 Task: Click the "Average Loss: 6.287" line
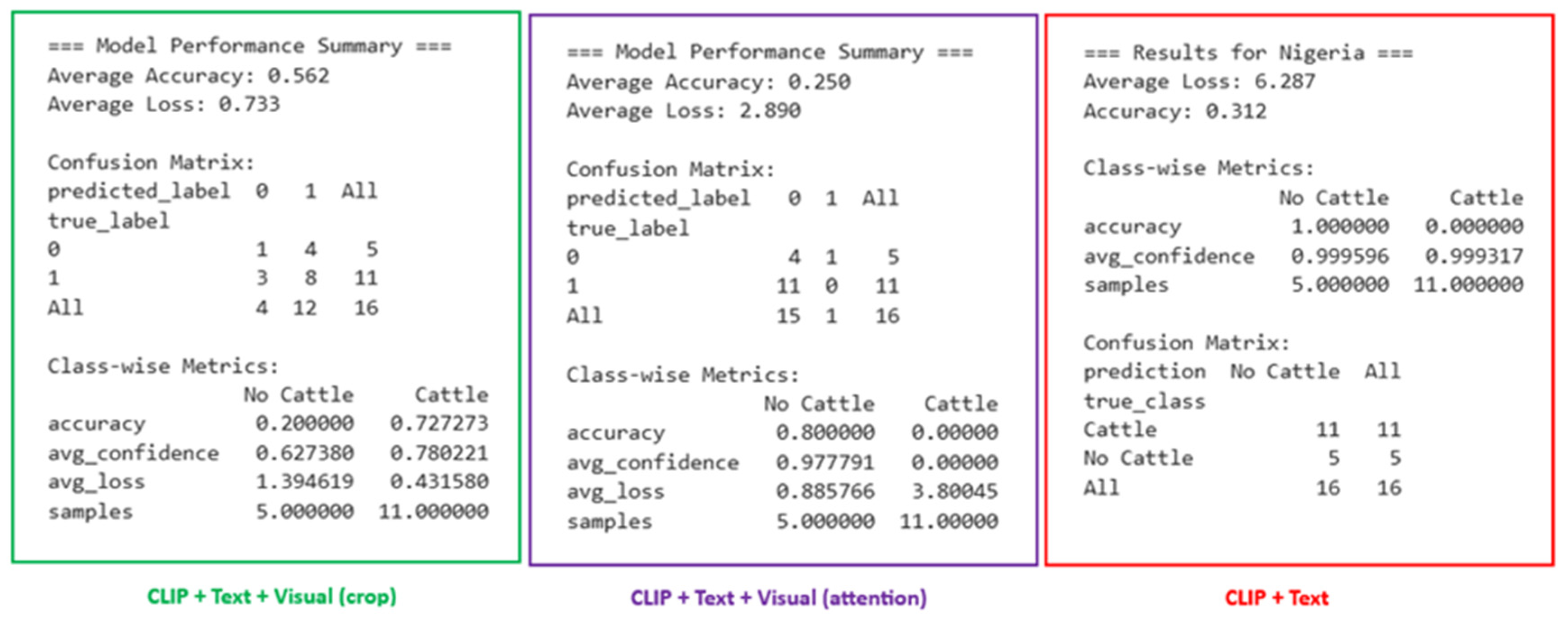(x=1199, y=81)
